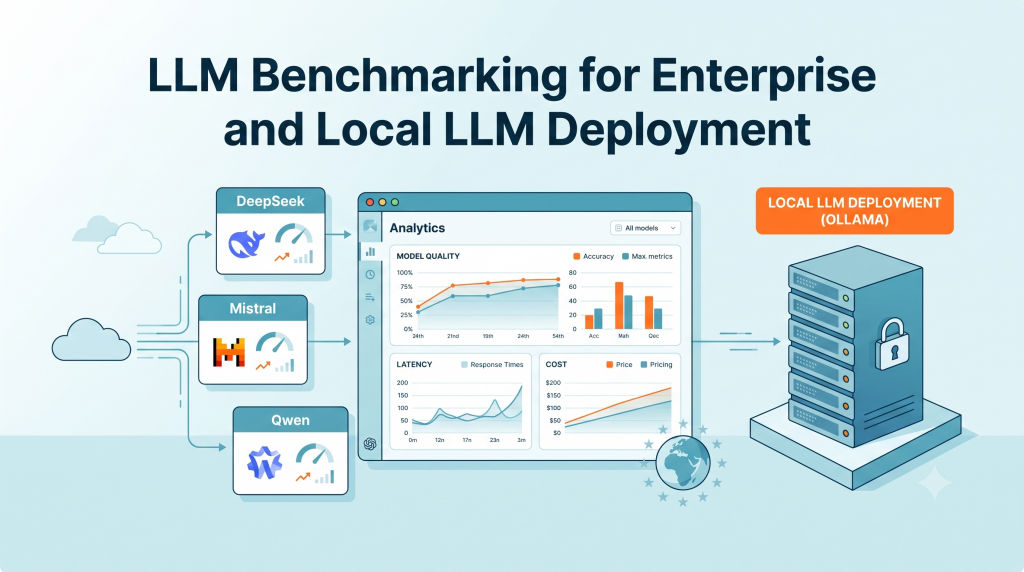Click the Mistral pixel M logo
Image resolution: width=1024 pixels, height=572 pixels.
coord(229,353)
